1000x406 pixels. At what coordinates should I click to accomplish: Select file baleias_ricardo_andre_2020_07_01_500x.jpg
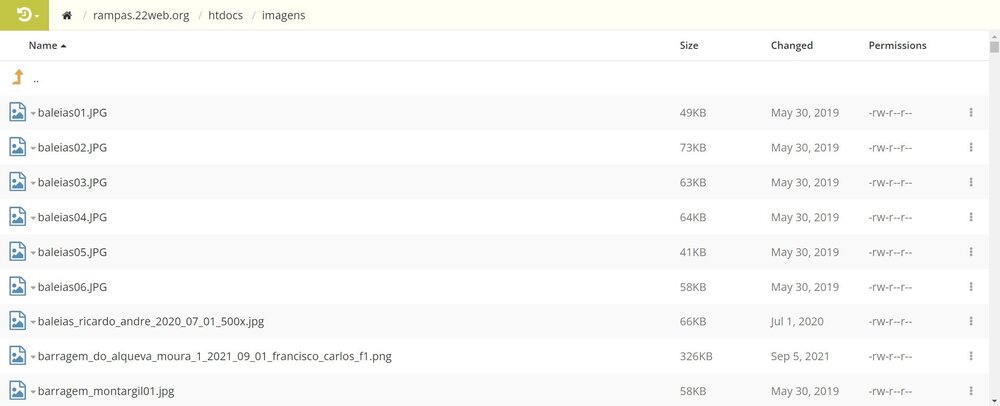point(151,321)
